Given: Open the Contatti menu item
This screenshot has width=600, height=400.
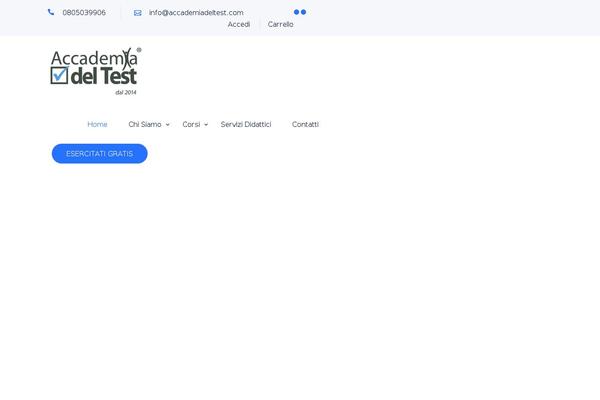Looking at the screenshot, I should coord(305,124).
